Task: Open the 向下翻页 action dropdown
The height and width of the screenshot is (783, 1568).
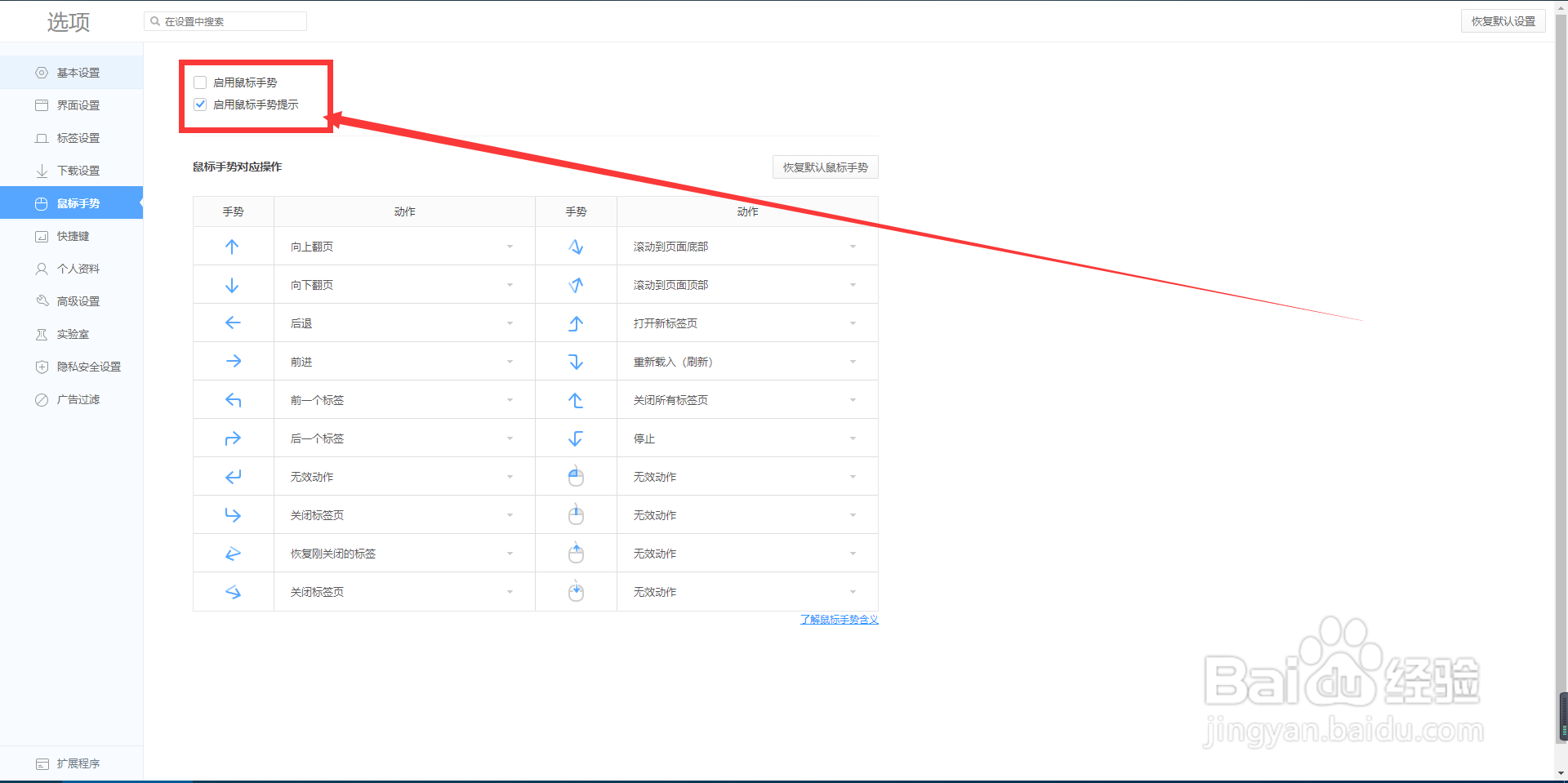Action: [x=404, y=285]
